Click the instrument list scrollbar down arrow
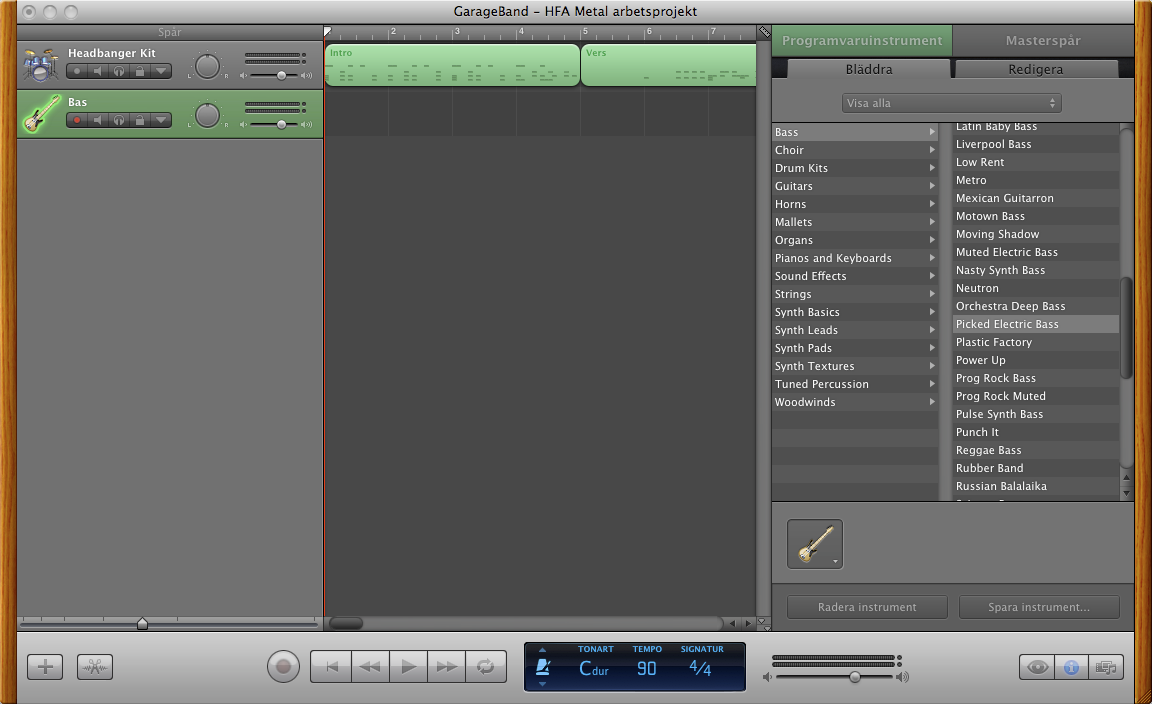The image size is (1152, 704). coord(1126,494)
